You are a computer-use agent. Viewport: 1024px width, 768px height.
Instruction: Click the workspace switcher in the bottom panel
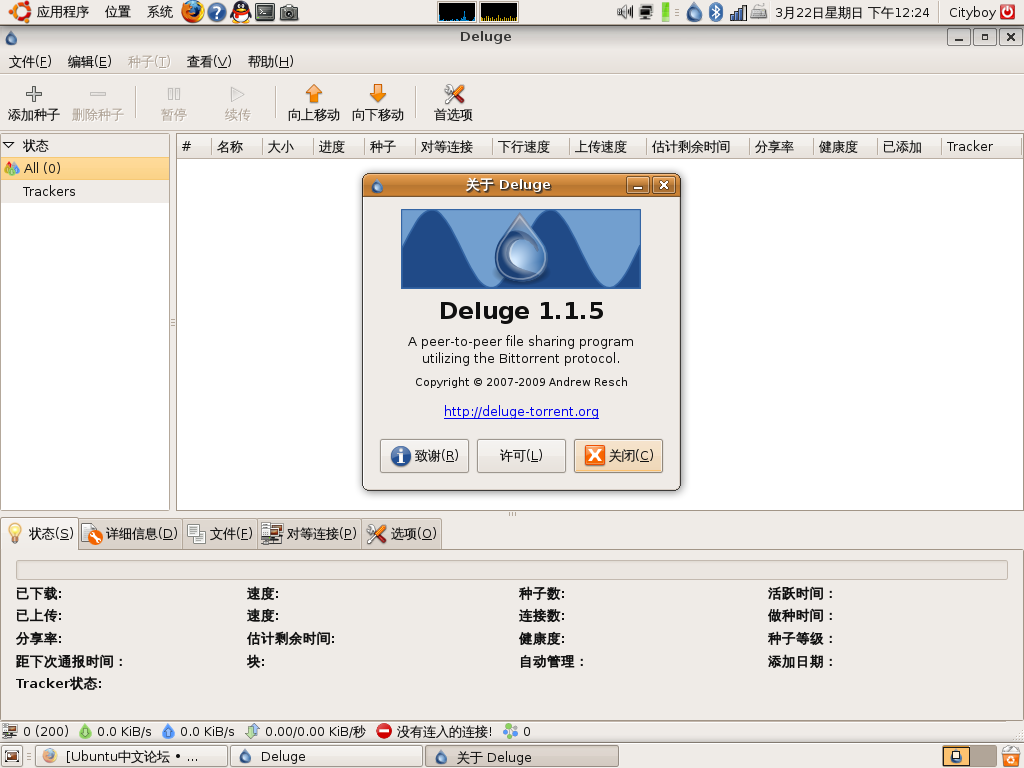click(x=969, y=756)
